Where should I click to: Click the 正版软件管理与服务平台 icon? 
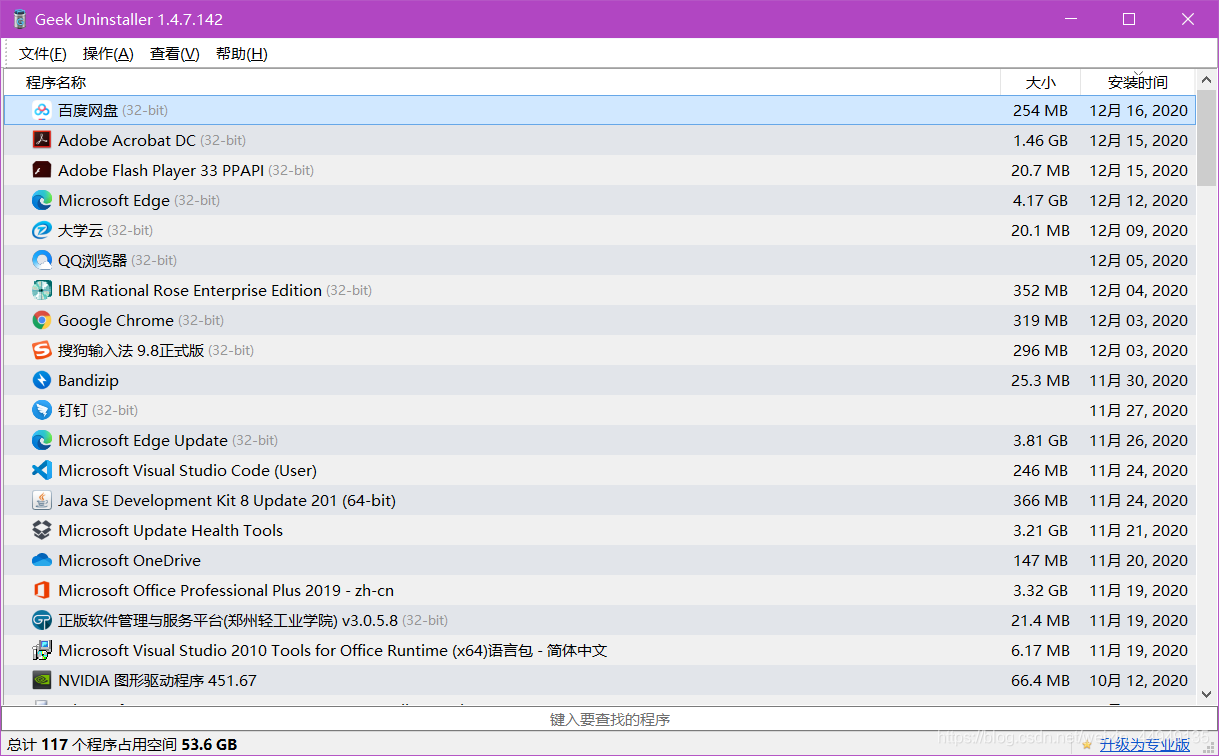[x=42, y=620]
